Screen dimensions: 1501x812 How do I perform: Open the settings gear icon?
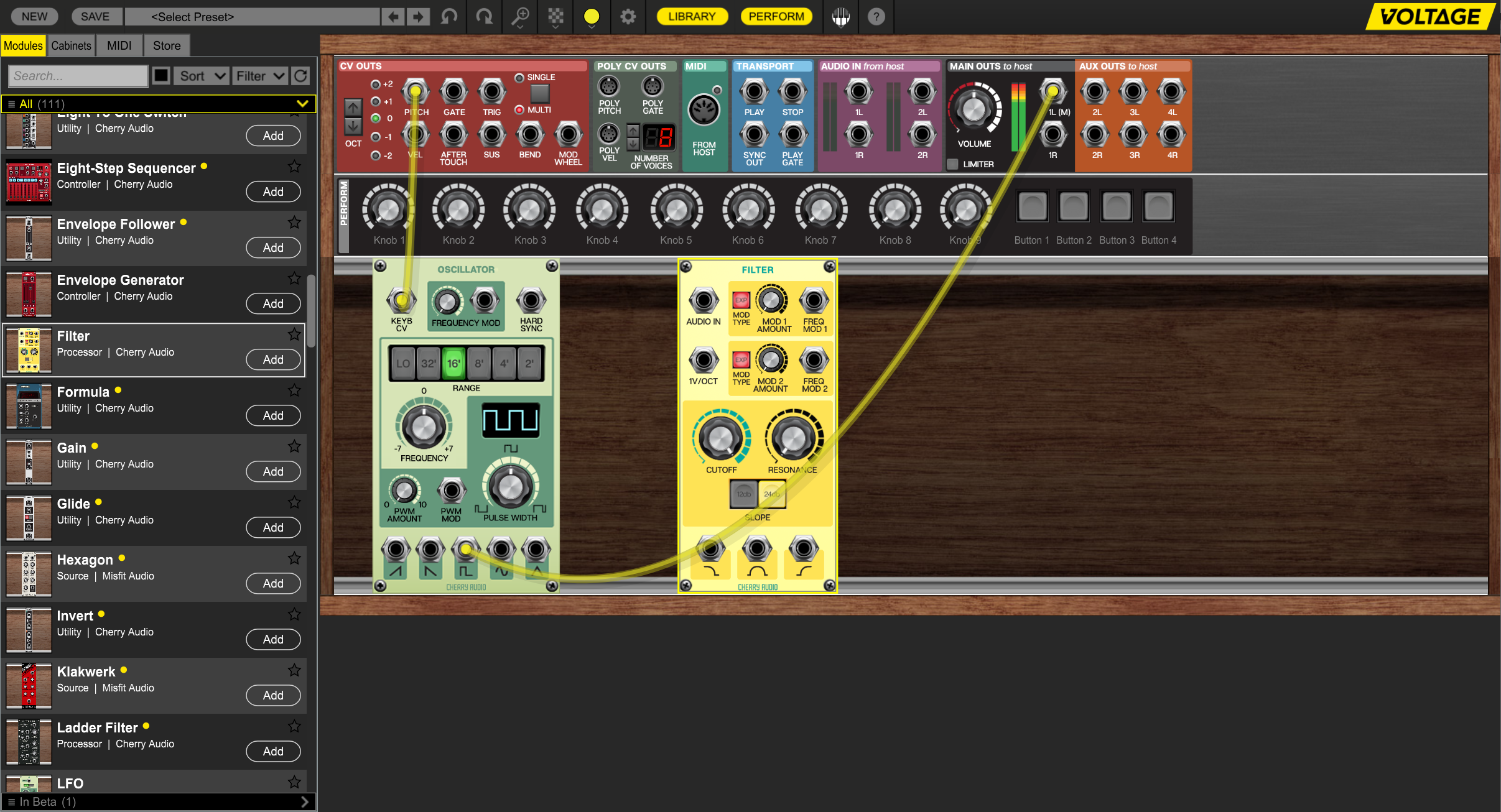[x=628, y=17]
